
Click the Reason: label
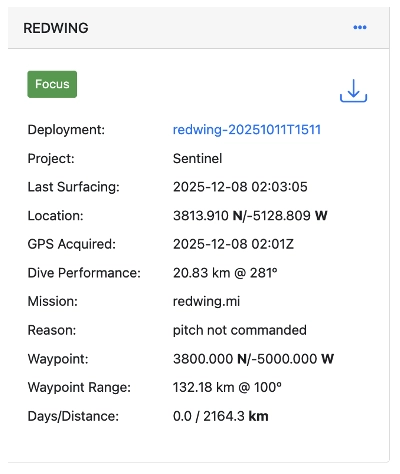52,330
